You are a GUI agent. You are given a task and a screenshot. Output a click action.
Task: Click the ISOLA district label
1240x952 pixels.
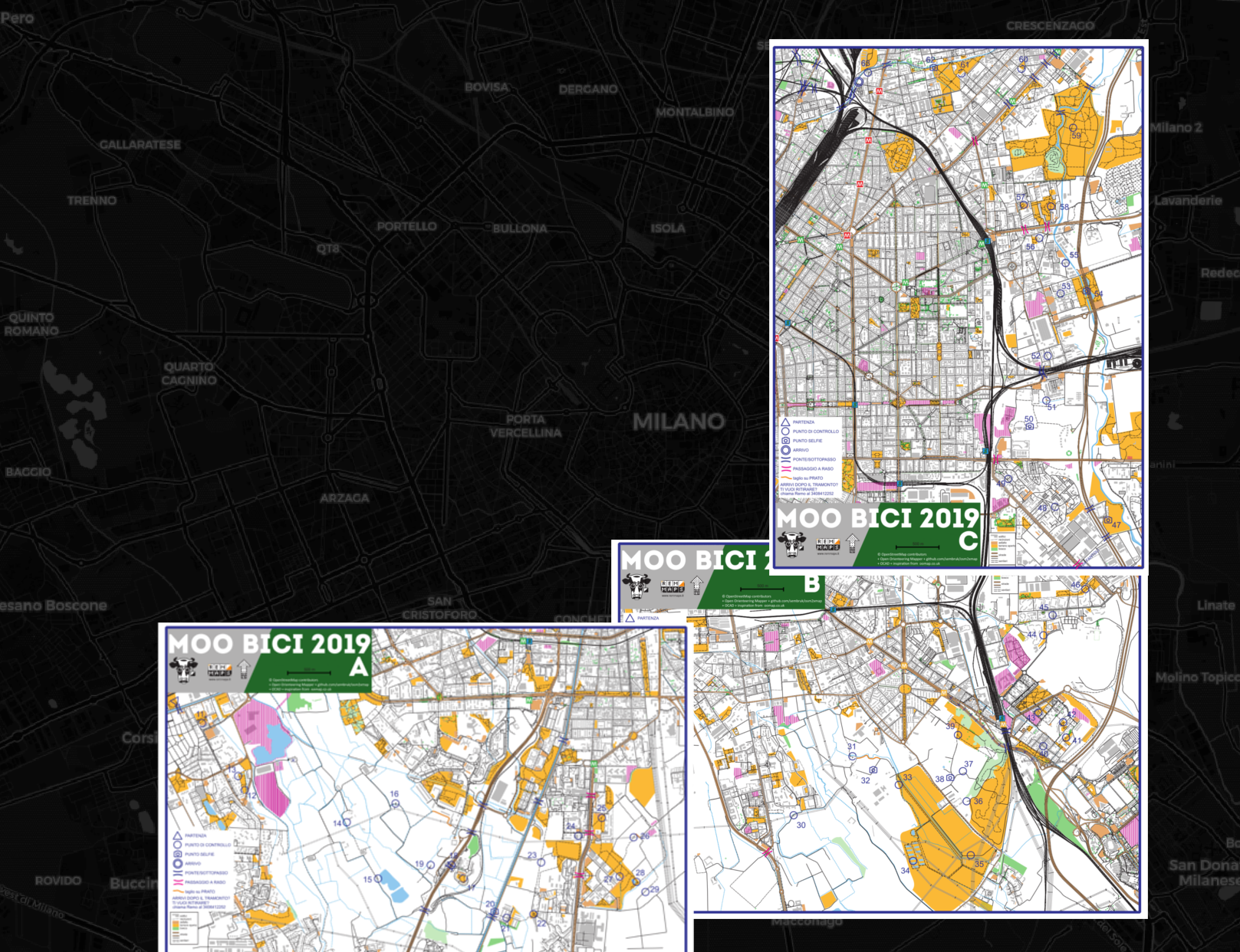tap(668, 228)
